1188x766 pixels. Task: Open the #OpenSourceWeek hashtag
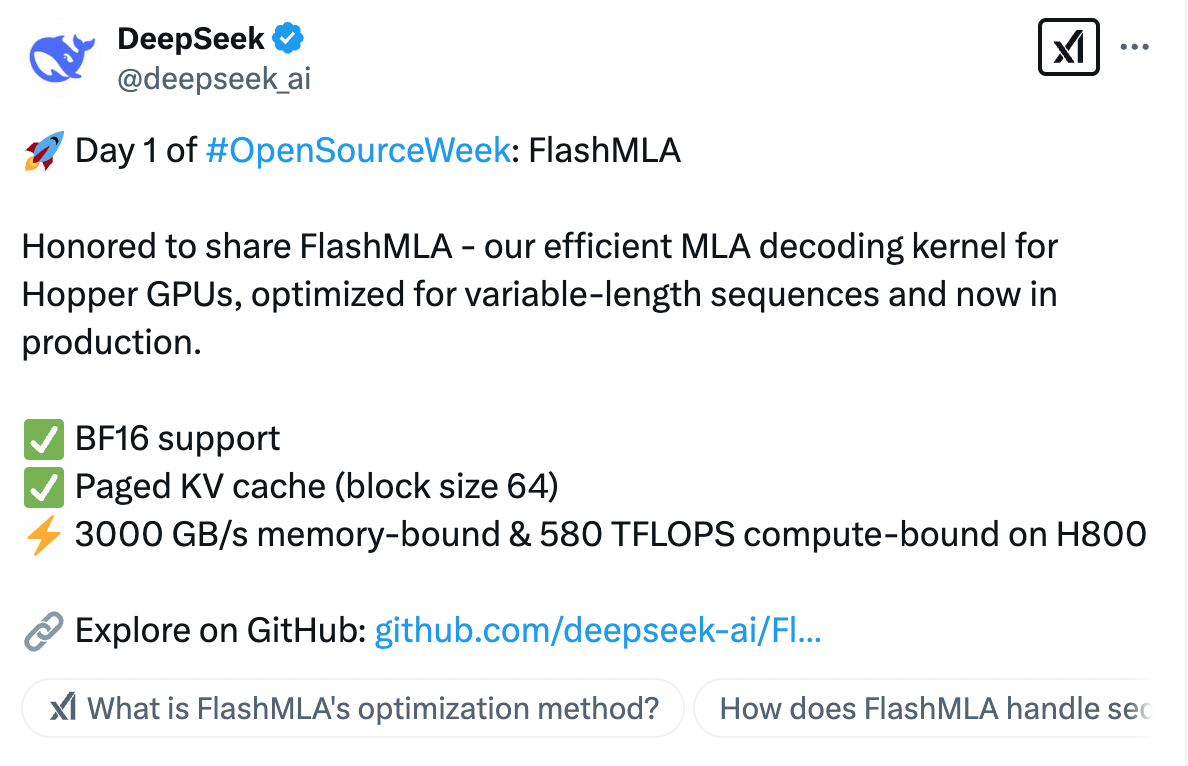pyautogui.click(x=358, y=151)
